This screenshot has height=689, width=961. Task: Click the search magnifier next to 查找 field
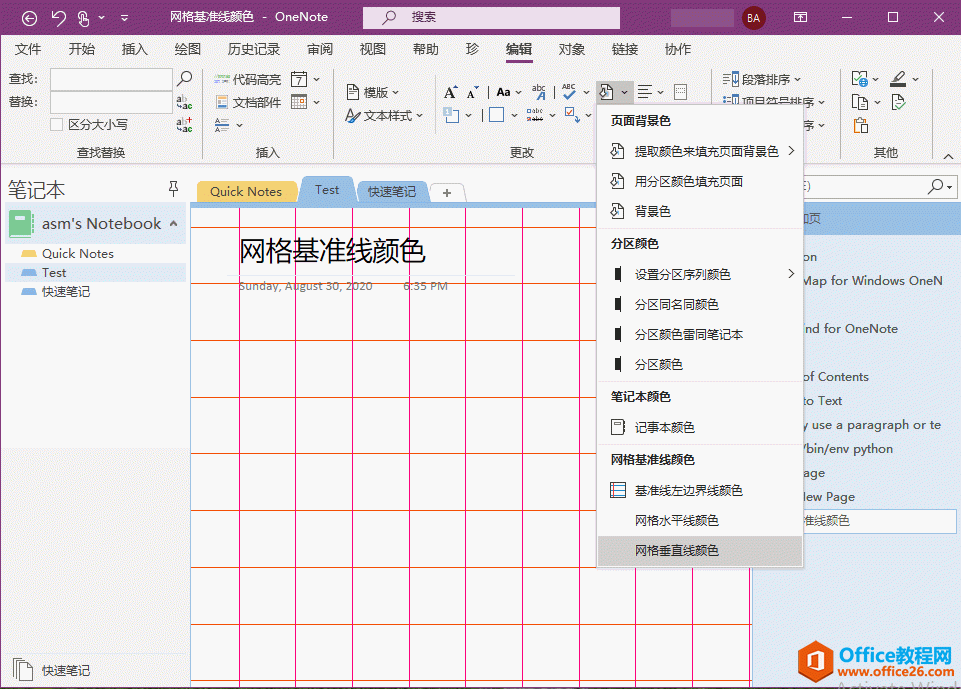(x=185, y=78)
